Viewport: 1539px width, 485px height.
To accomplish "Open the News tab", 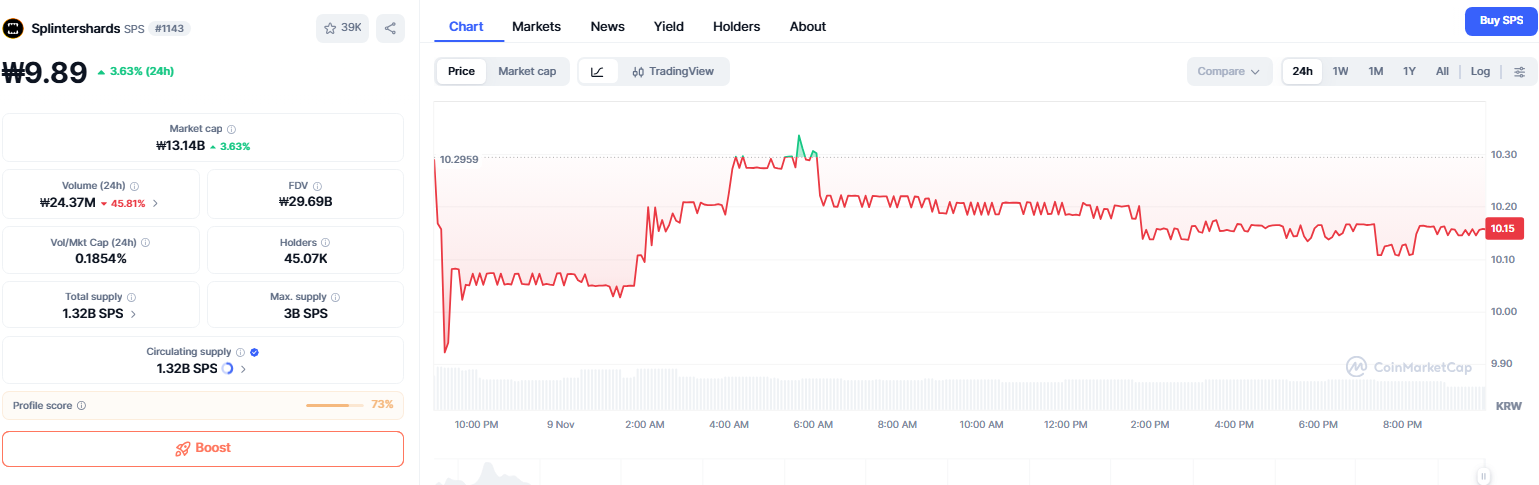I will click(607, 26).
